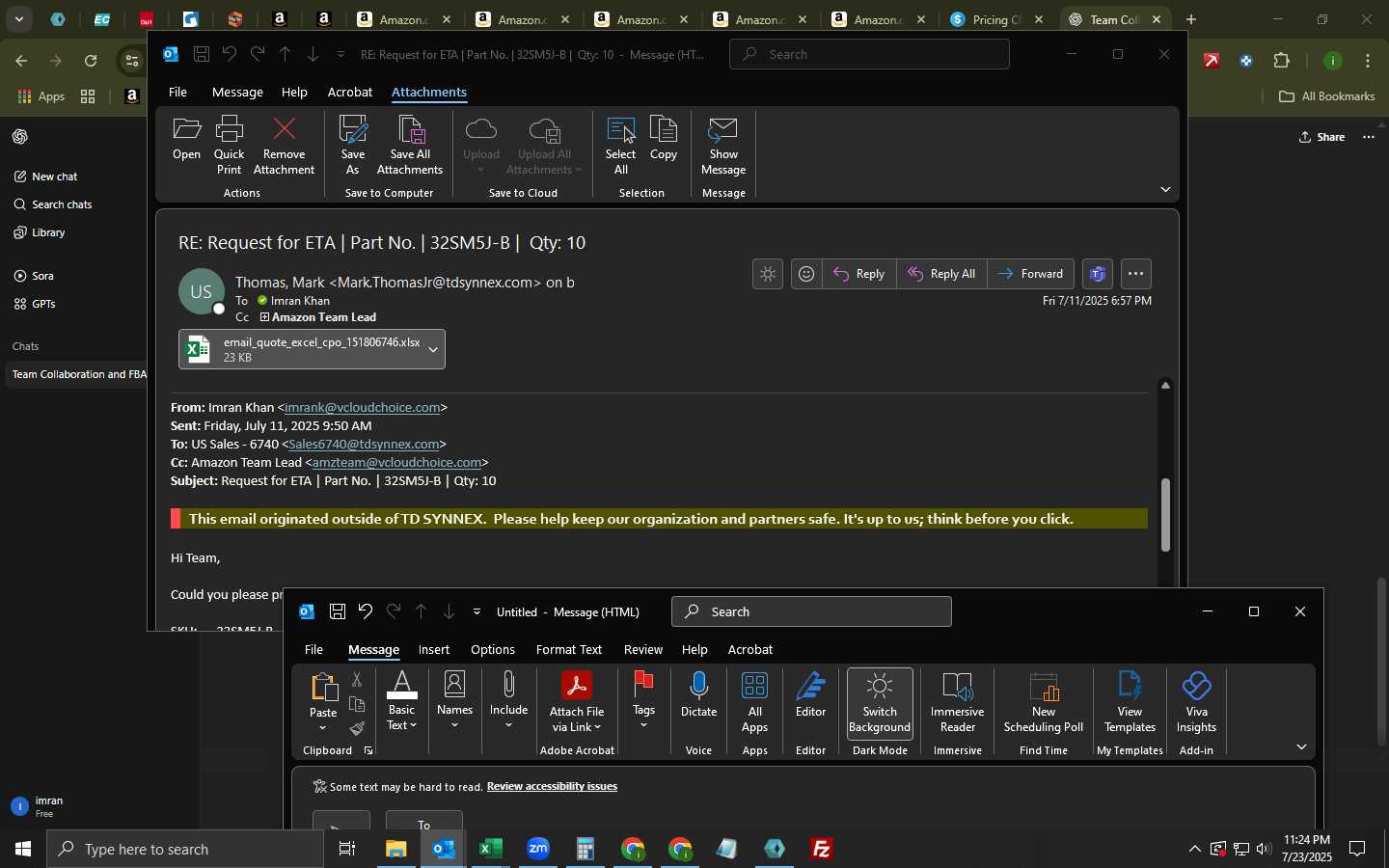Undo in the Untitled message title bar
This screenshot has width=1389, height=868.
tap(366, 611)
